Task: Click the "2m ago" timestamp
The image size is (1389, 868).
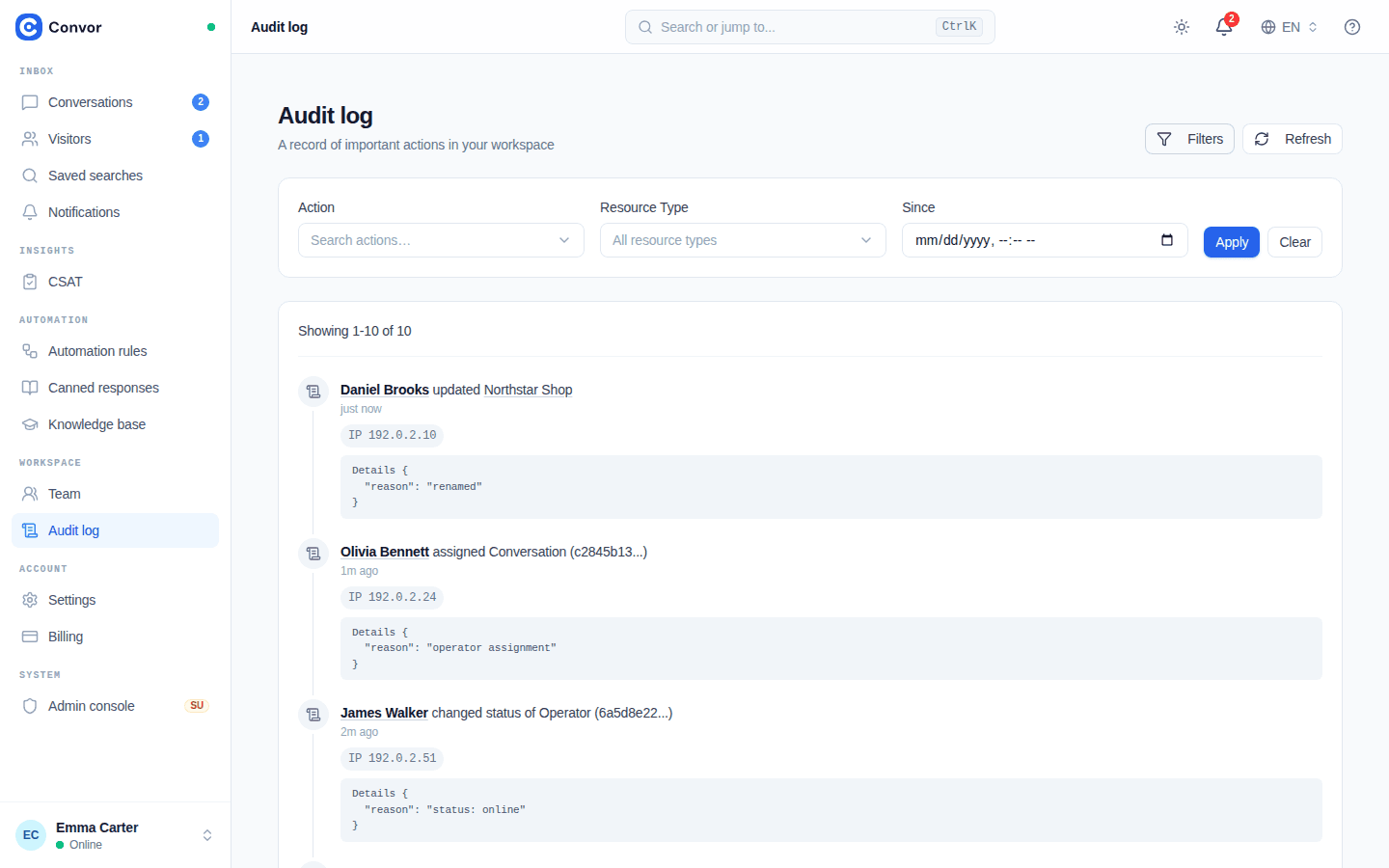Action: point(359,732)
